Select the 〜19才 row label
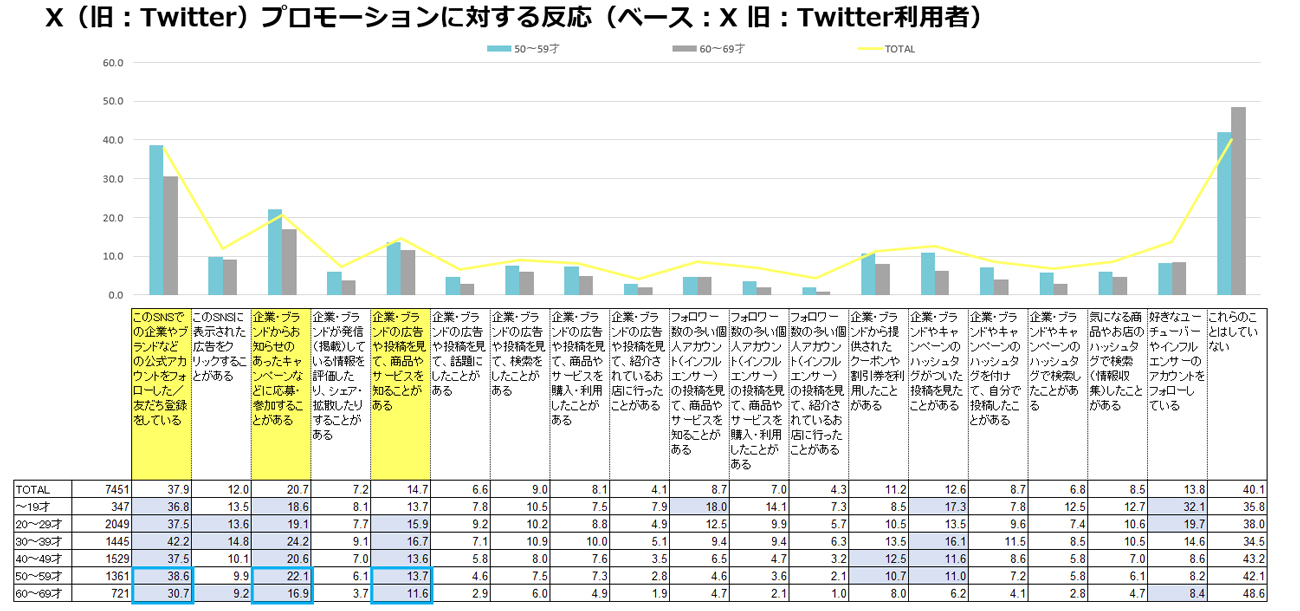Screen dimensions: 1300x611 coord(32,508)
